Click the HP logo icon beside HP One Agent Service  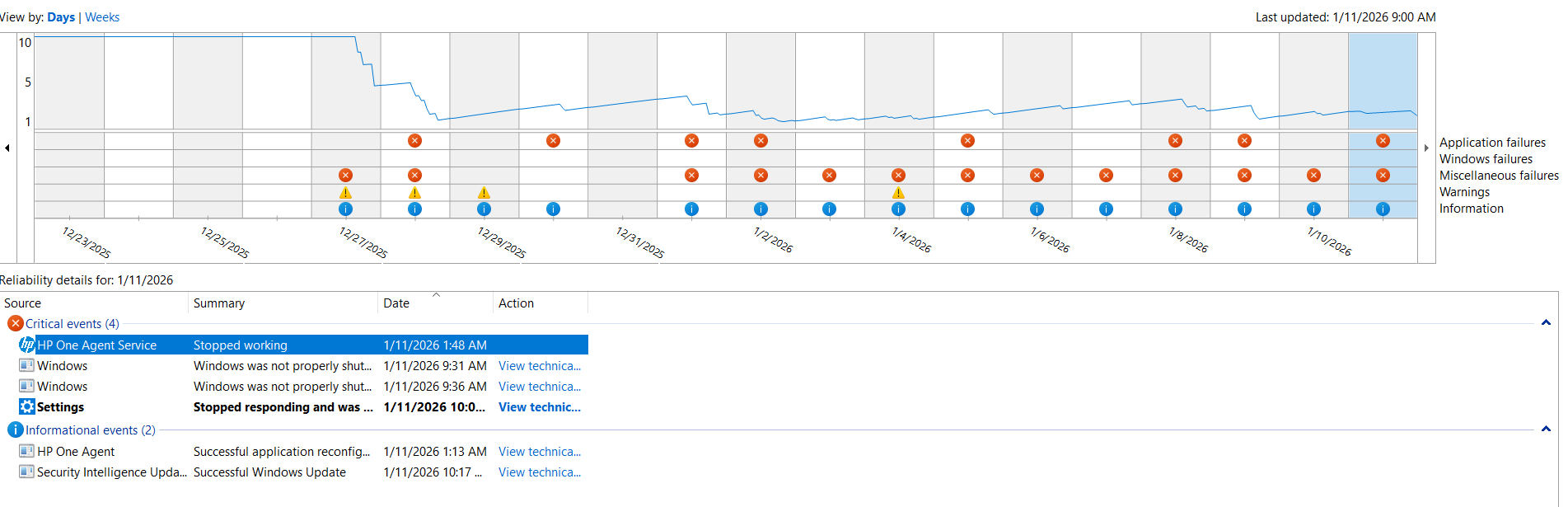[x=26, y=345]
